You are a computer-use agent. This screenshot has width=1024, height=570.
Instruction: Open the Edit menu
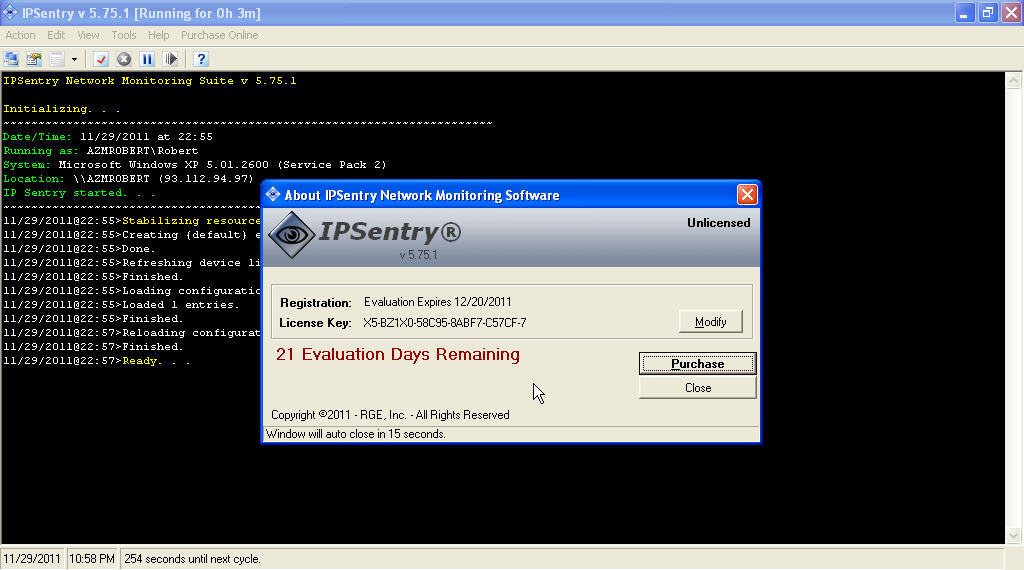pos(56,35)
